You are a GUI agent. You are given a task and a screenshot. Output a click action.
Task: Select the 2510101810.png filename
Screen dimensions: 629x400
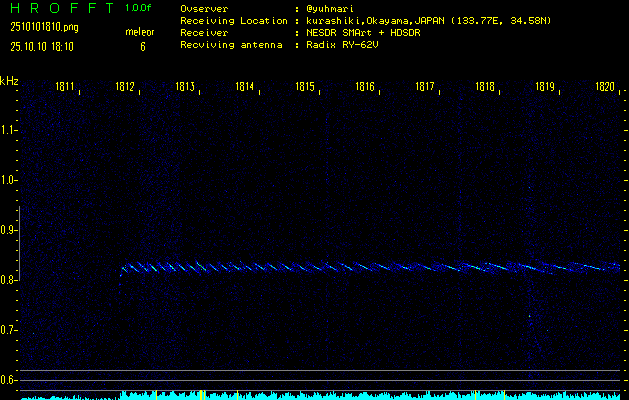(43, 27)
